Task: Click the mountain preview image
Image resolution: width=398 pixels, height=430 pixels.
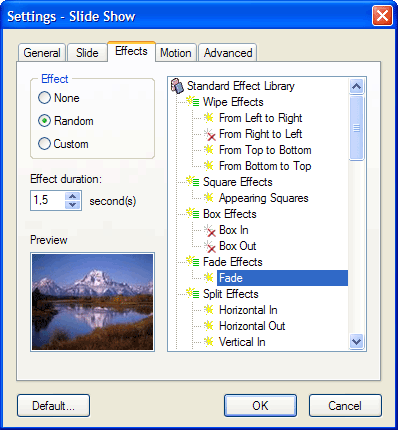Action: (93, 302)
